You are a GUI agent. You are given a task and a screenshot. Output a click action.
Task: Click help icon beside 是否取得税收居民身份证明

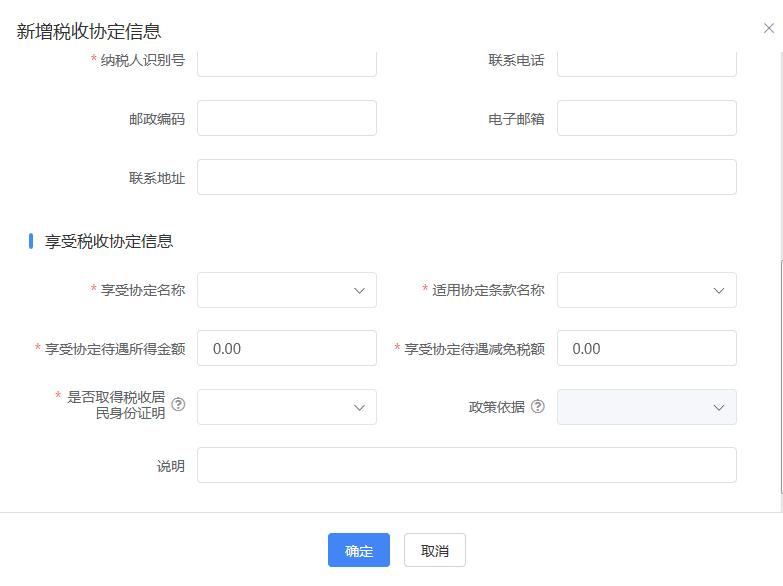click(x=179, y=405)
